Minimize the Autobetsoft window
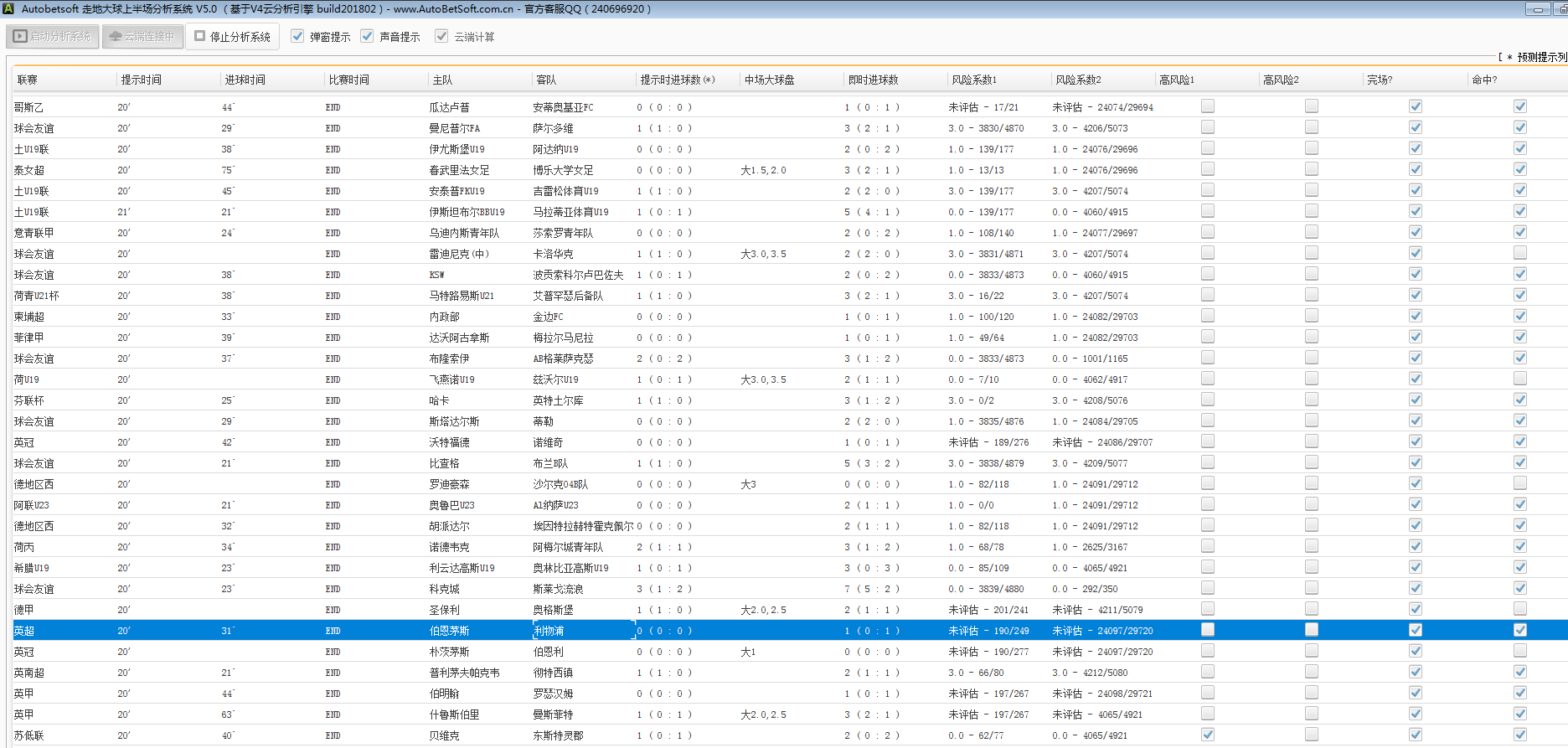This screenshot has height=748, width=1568. click(x=1537, y=9)
